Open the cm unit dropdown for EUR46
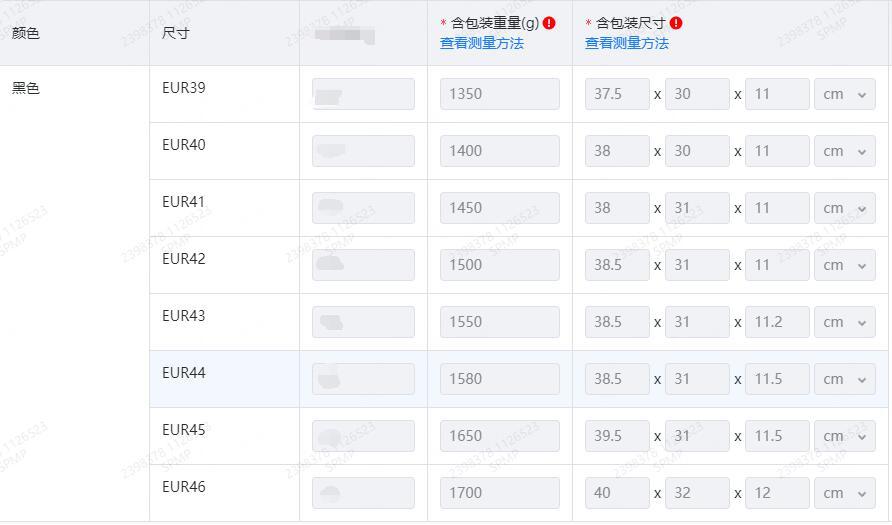The width and height of the screenshot is (892, 525). 844,493
